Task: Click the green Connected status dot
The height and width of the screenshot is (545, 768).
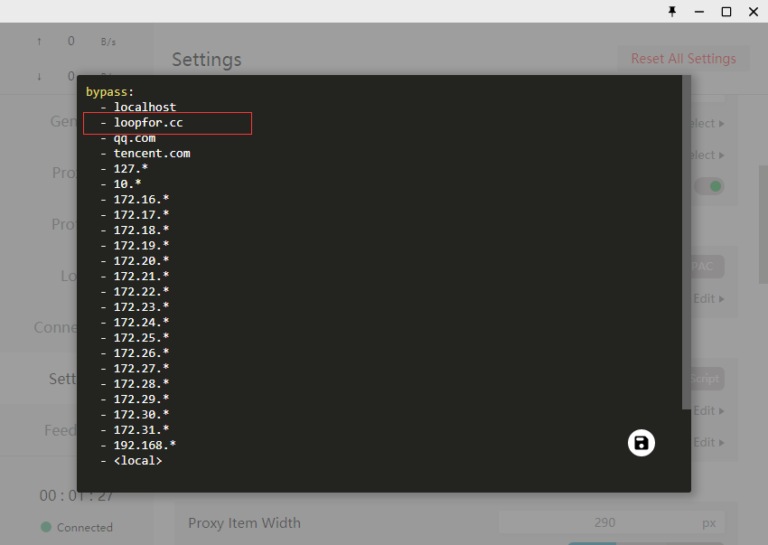Action: (46, 527)
